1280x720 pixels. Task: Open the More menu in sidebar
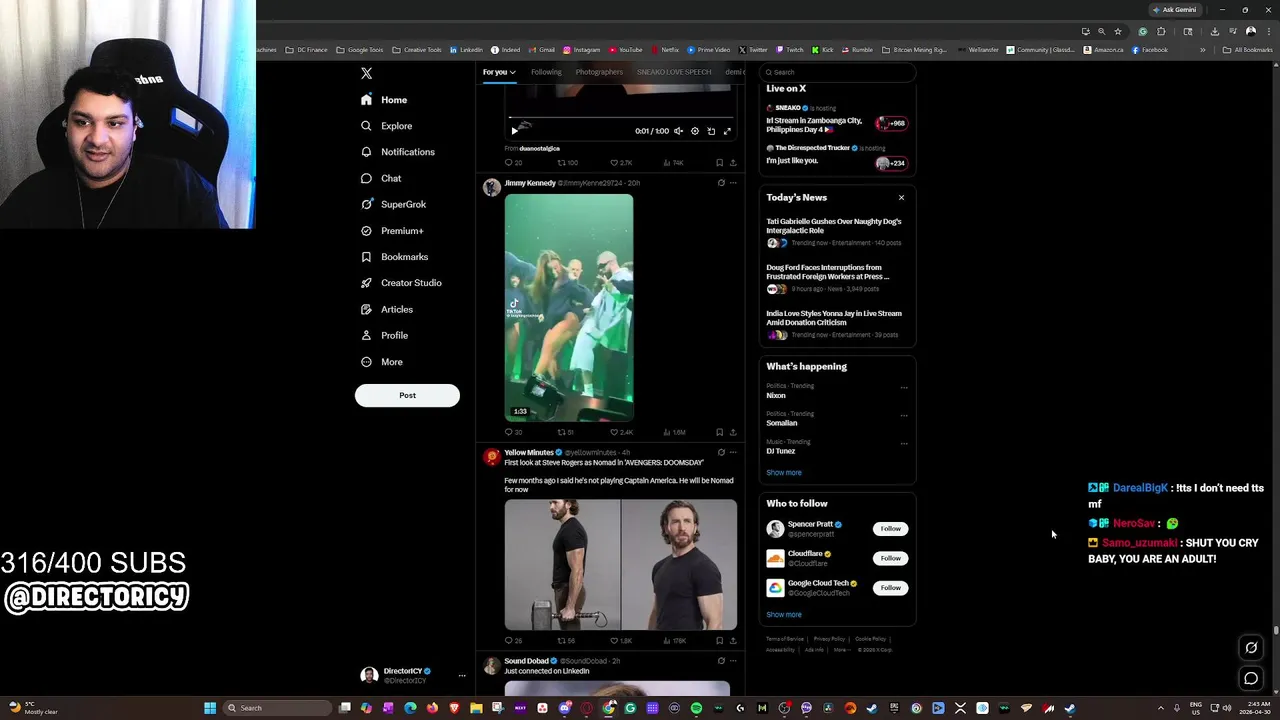[382, 362]
